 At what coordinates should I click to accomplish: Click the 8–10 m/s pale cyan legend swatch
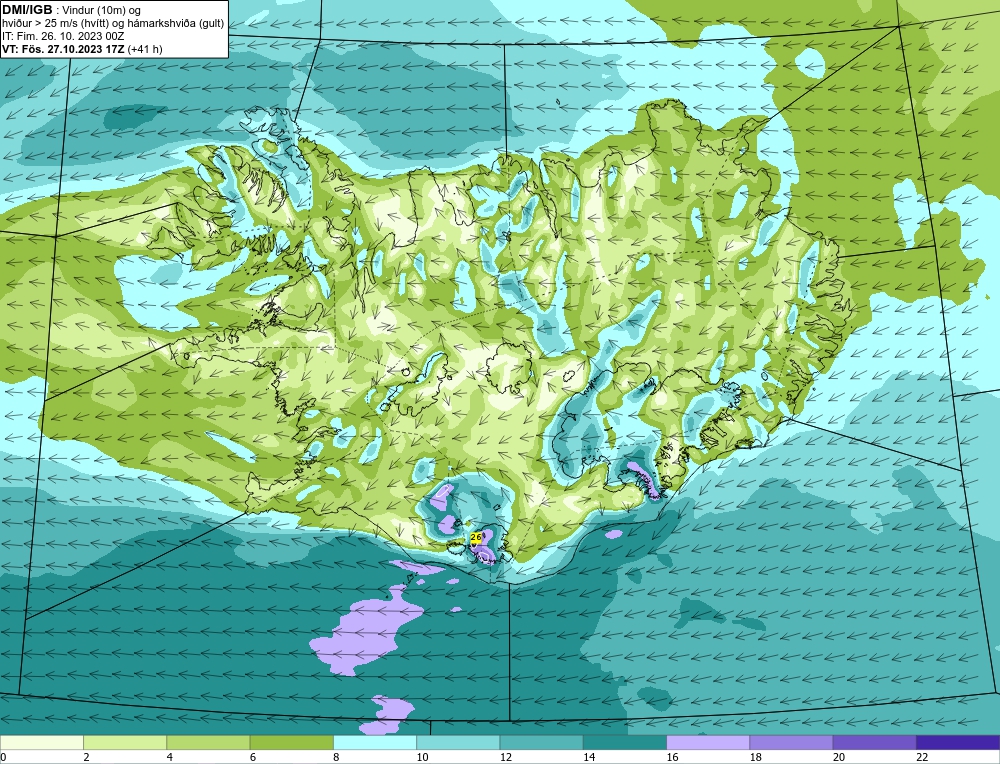pos(375,742)
